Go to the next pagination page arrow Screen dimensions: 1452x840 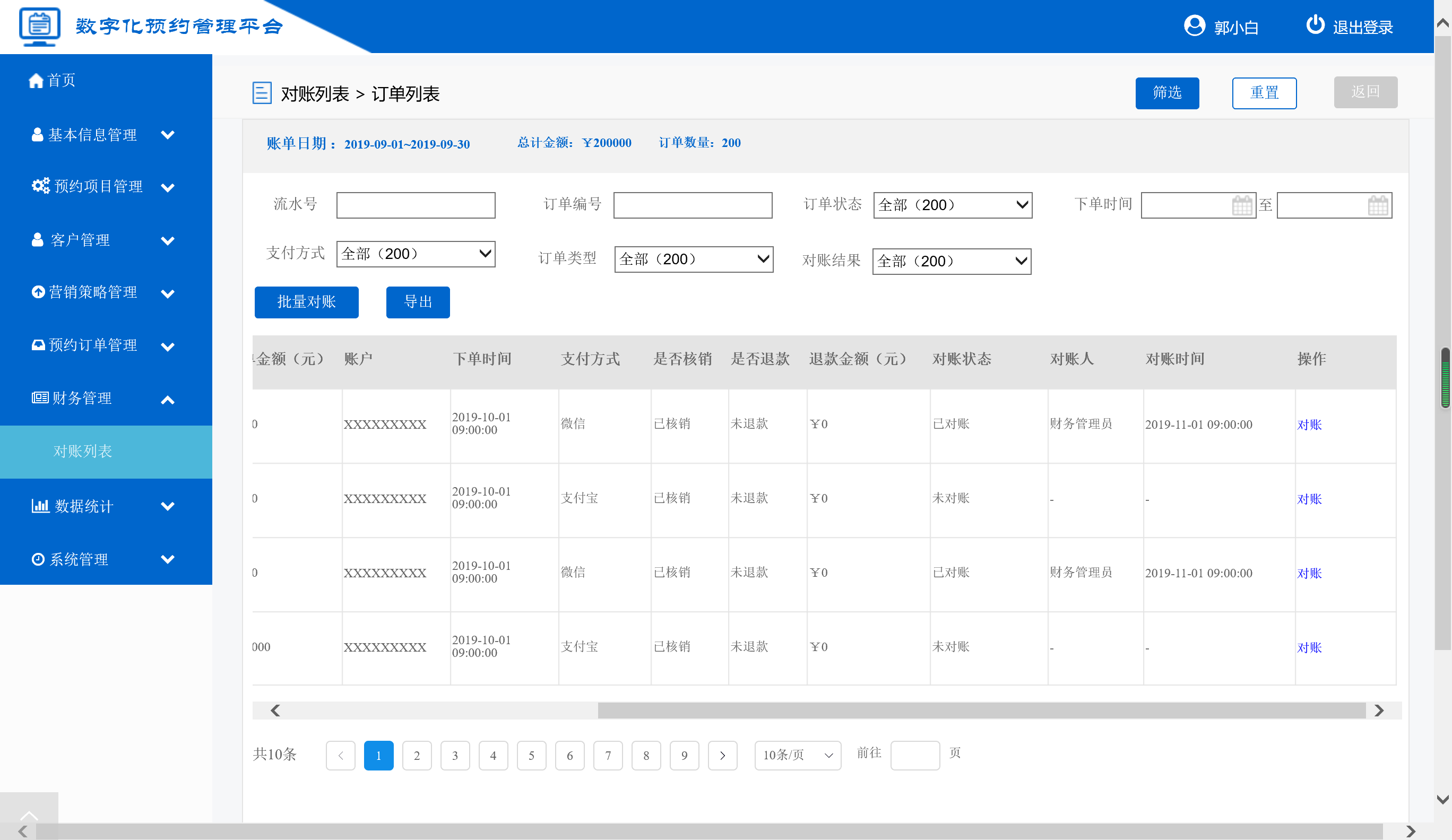pos(722,755)
